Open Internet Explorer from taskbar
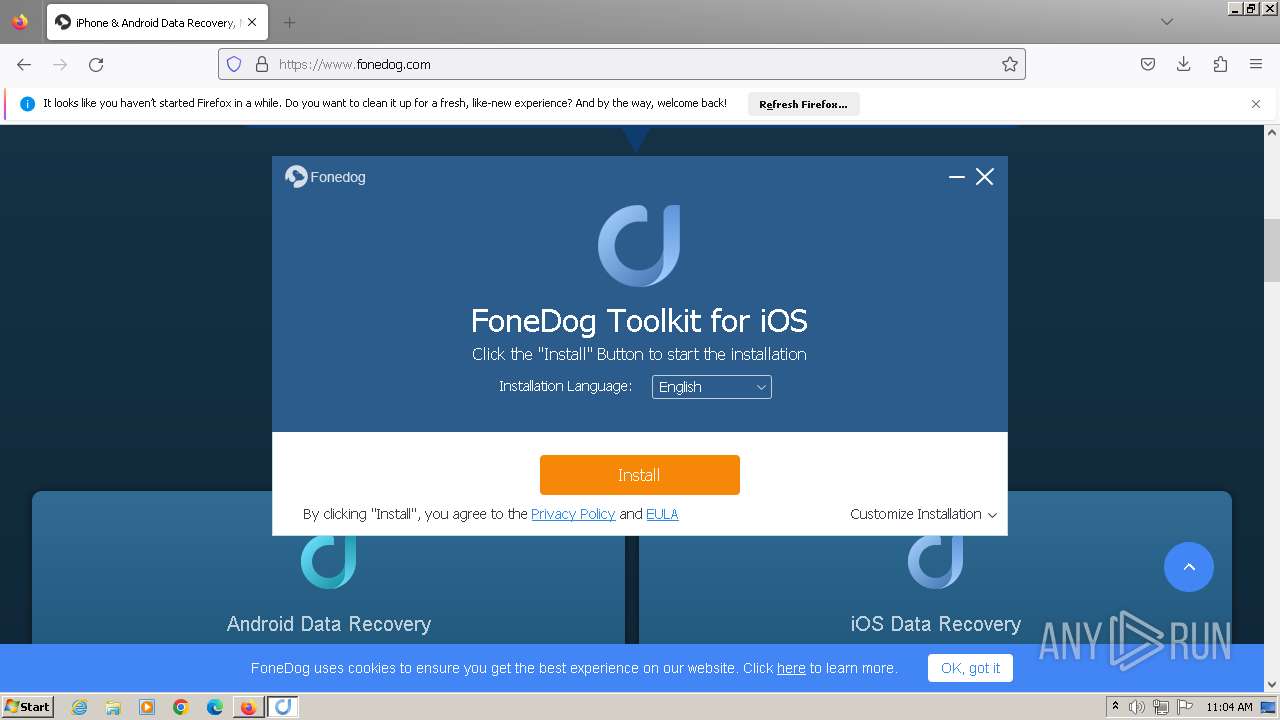The height and width of the screenshot is (720, 1280). 79,707
